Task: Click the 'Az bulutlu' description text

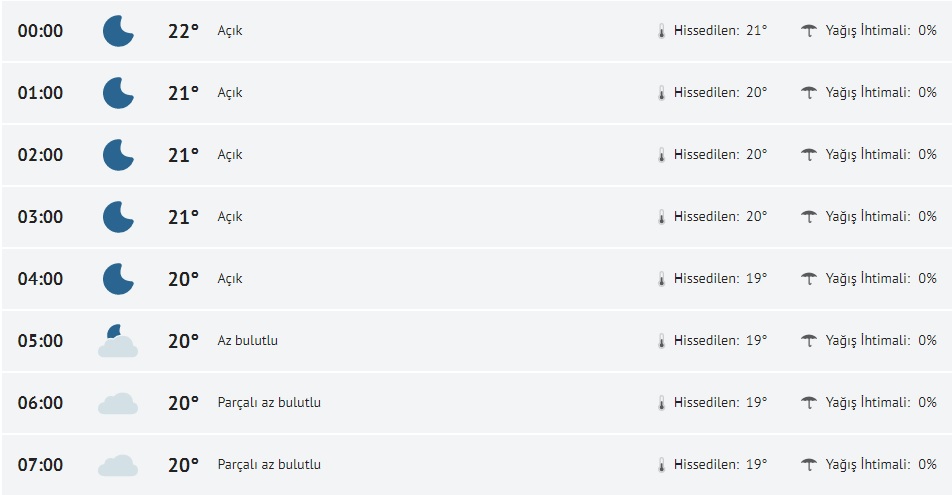Action: click(x=247, y=341)
